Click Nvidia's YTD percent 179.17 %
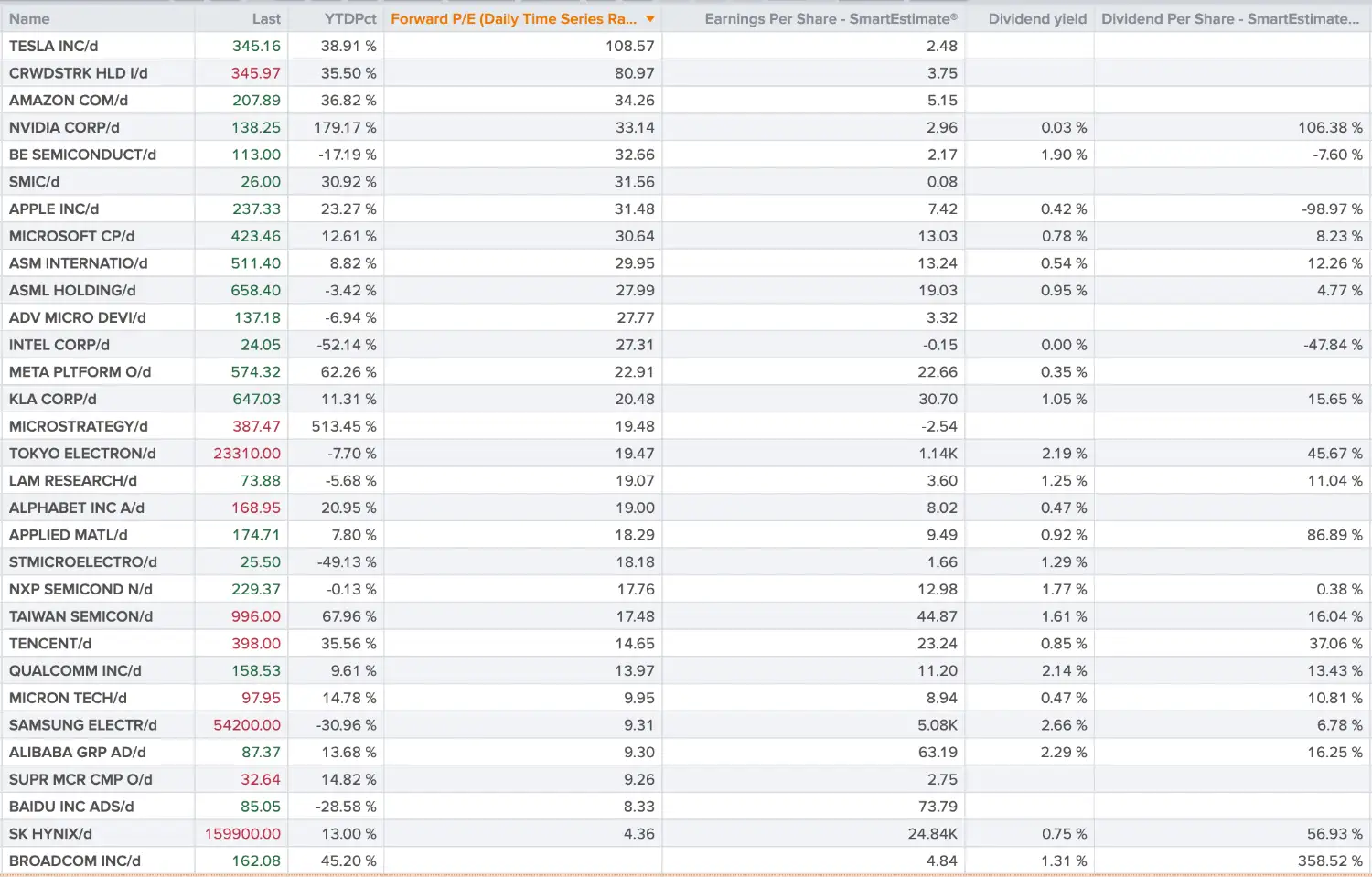Image resolution: width=1372 pixels, height=877 pixels. (x=345, y=128)
